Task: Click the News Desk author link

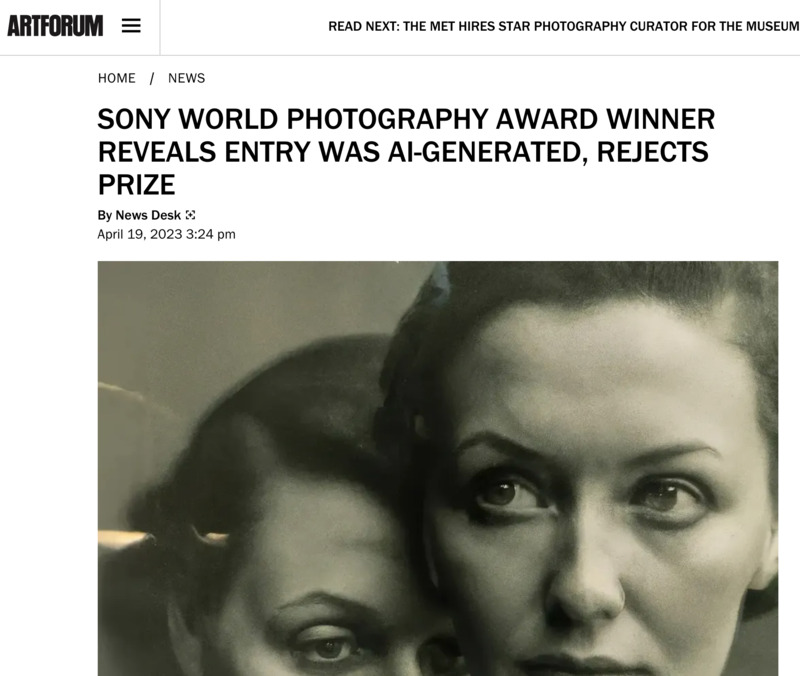Action: [x=148, y=215]
